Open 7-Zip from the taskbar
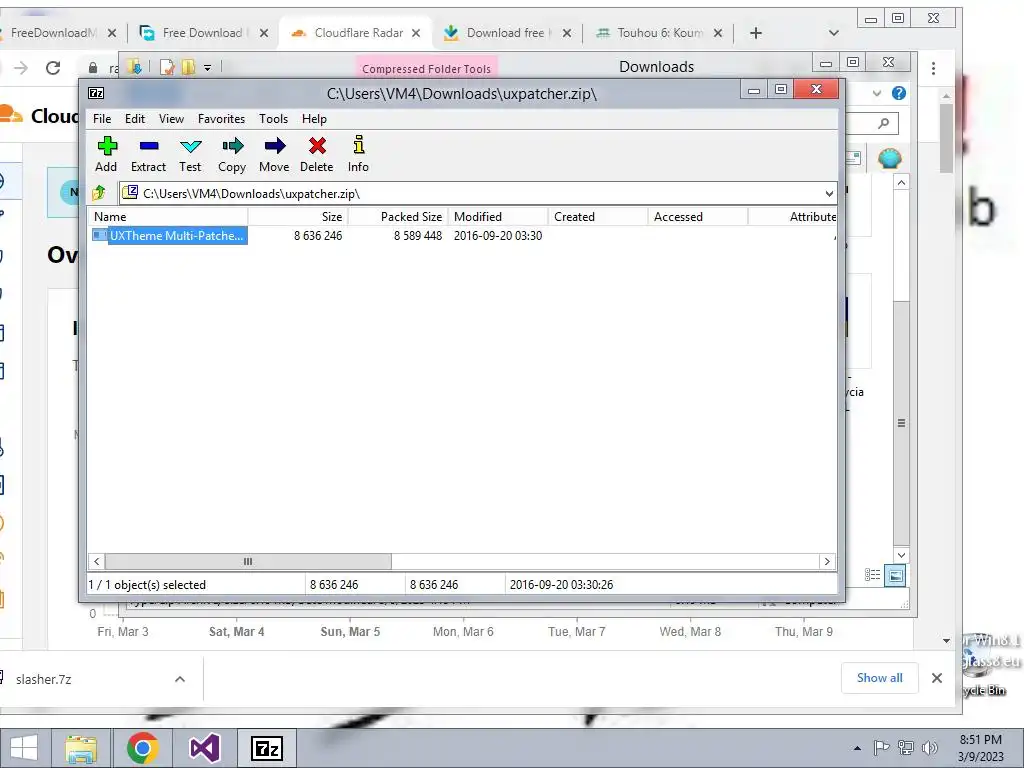Screen dimensions: 1024x768 point(266,748)
